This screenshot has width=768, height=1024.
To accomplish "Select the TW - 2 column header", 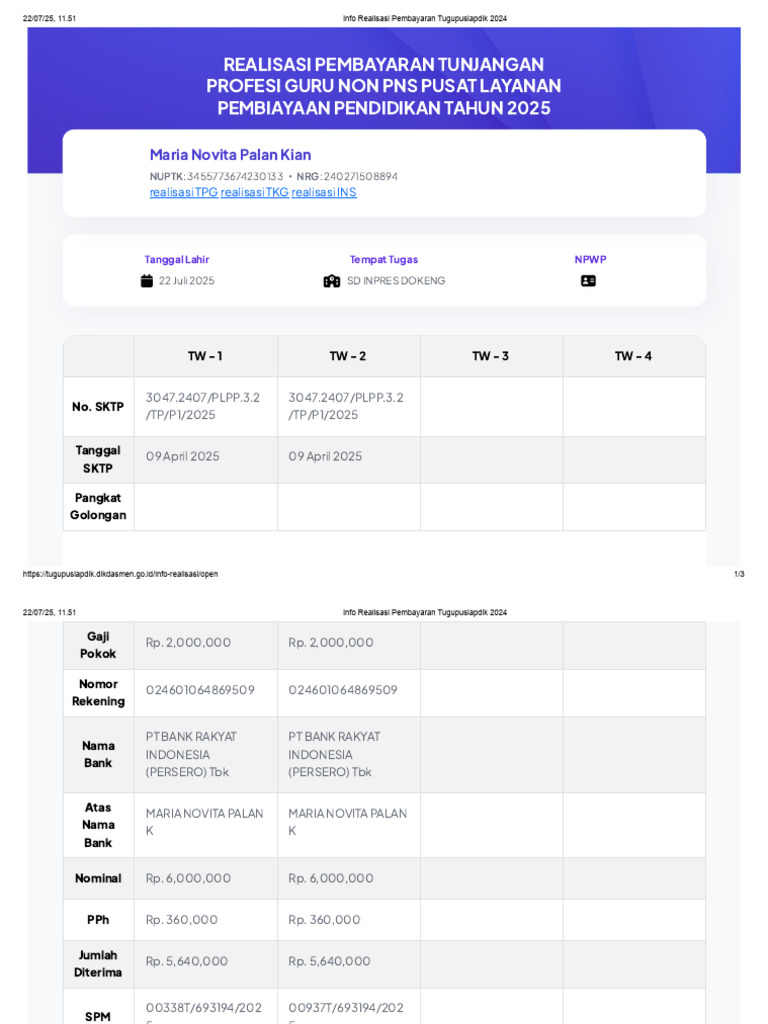I will click(x=348, y=356).
